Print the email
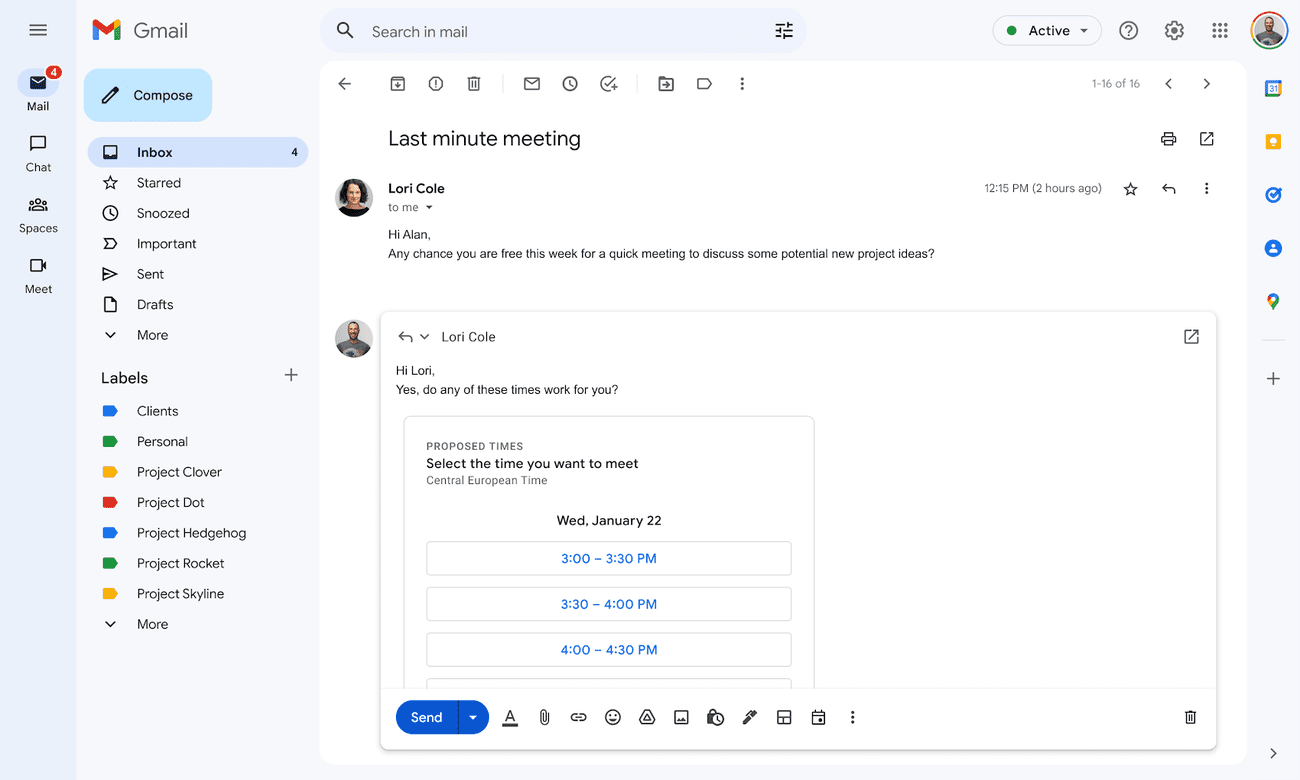 1168,138
